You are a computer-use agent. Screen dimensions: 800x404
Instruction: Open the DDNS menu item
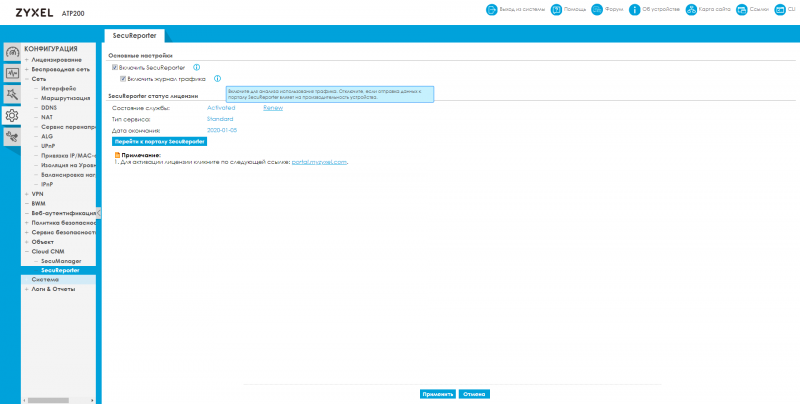(x=49, y=108)
